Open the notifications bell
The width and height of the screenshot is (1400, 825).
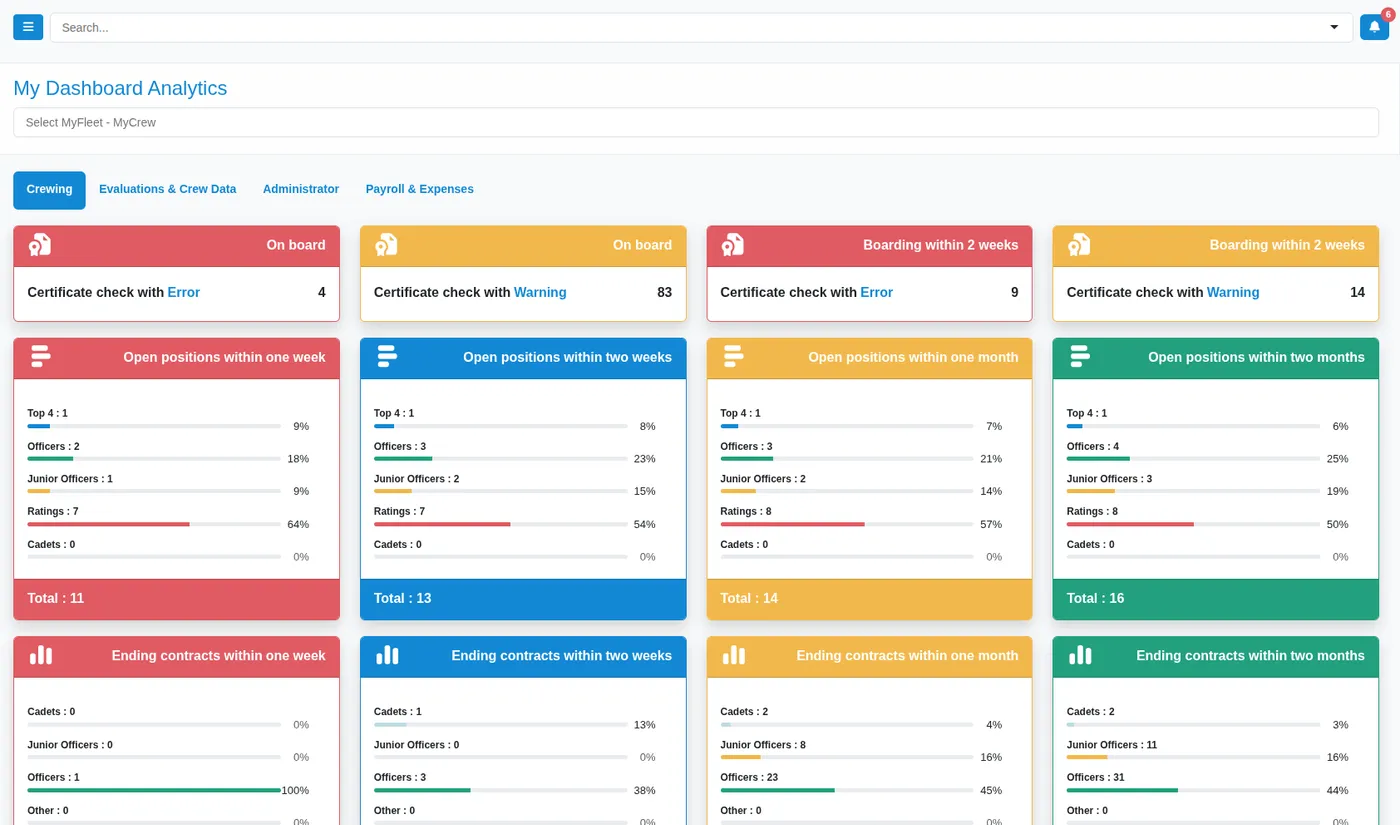[1374, 27]
